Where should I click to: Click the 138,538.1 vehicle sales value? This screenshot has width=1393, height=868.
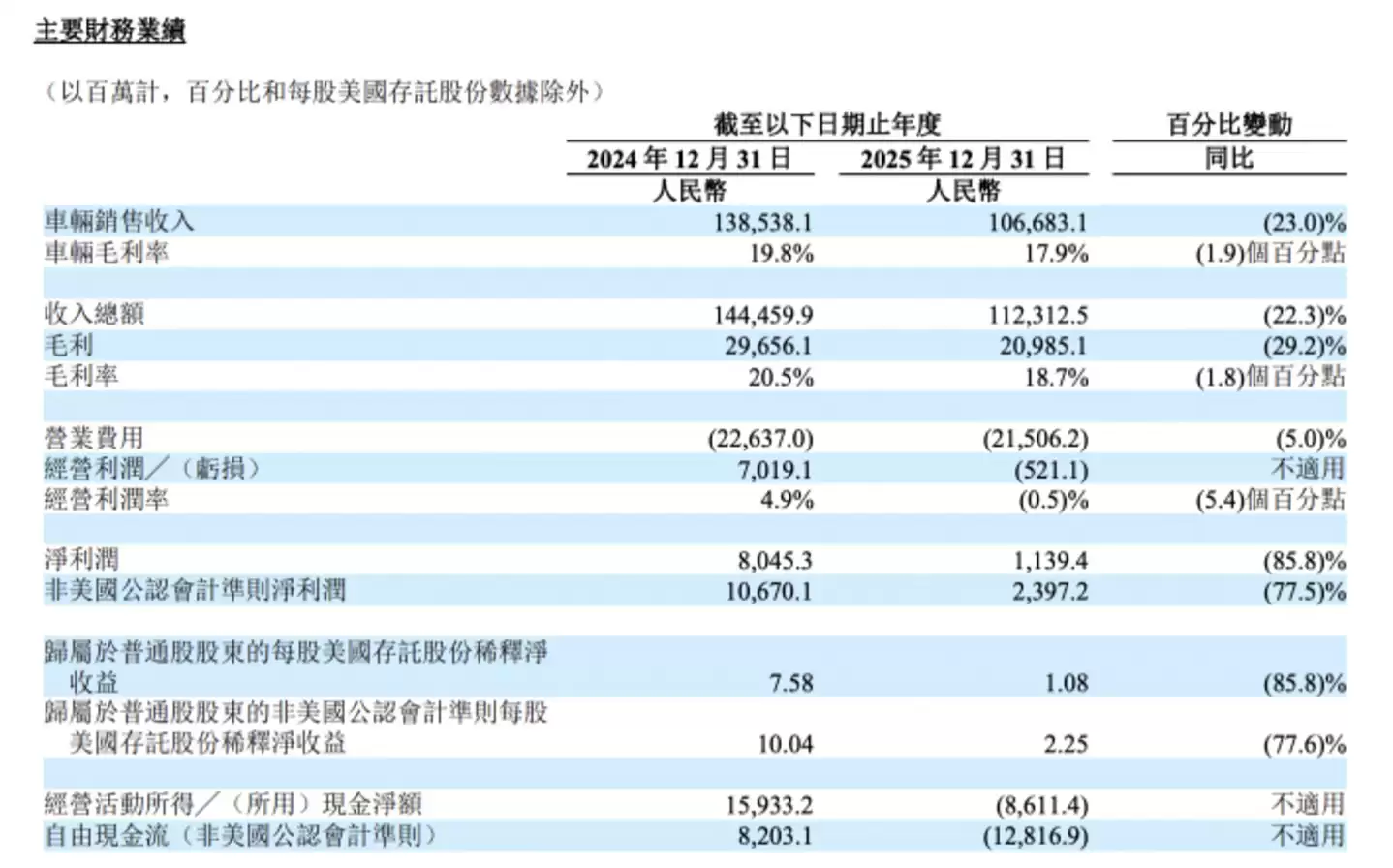tap(762, 223)
